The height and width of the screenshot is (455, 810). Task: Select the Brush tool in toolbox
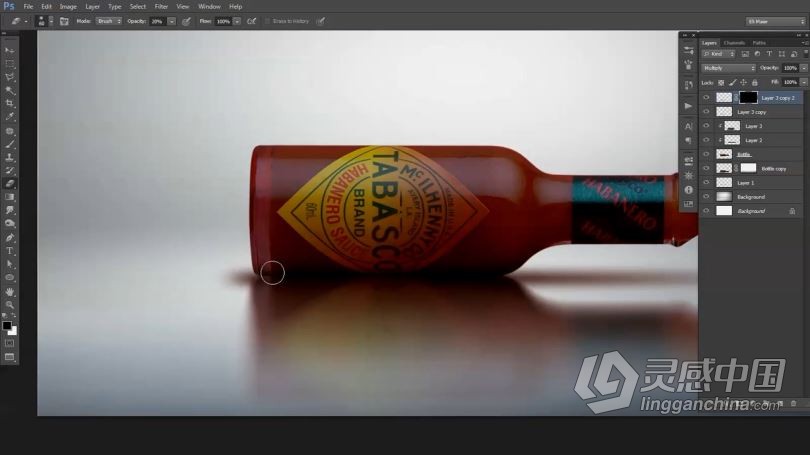click(10, 145)
